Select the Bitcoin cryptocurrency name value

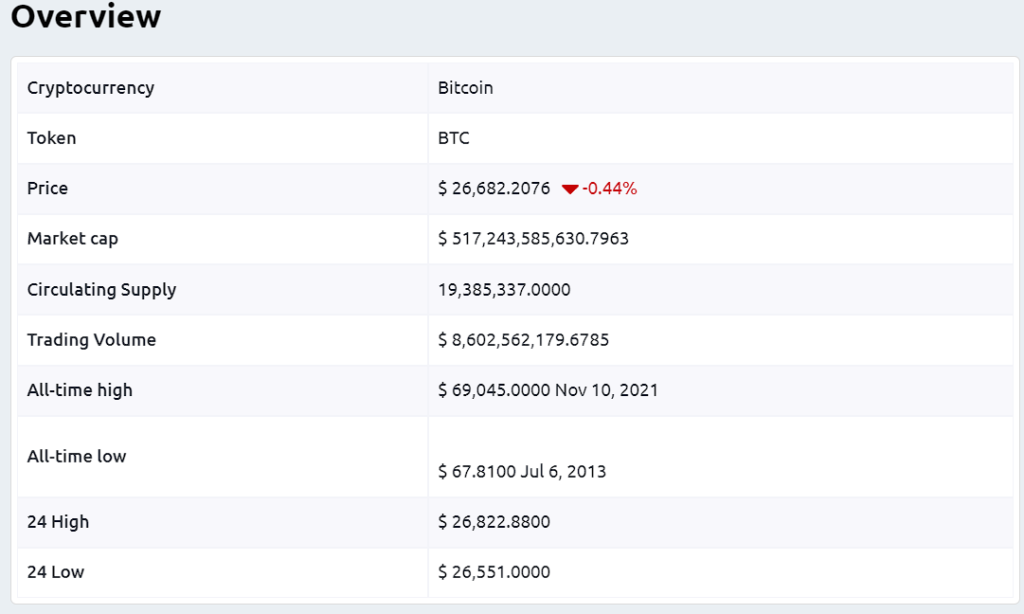465,88
